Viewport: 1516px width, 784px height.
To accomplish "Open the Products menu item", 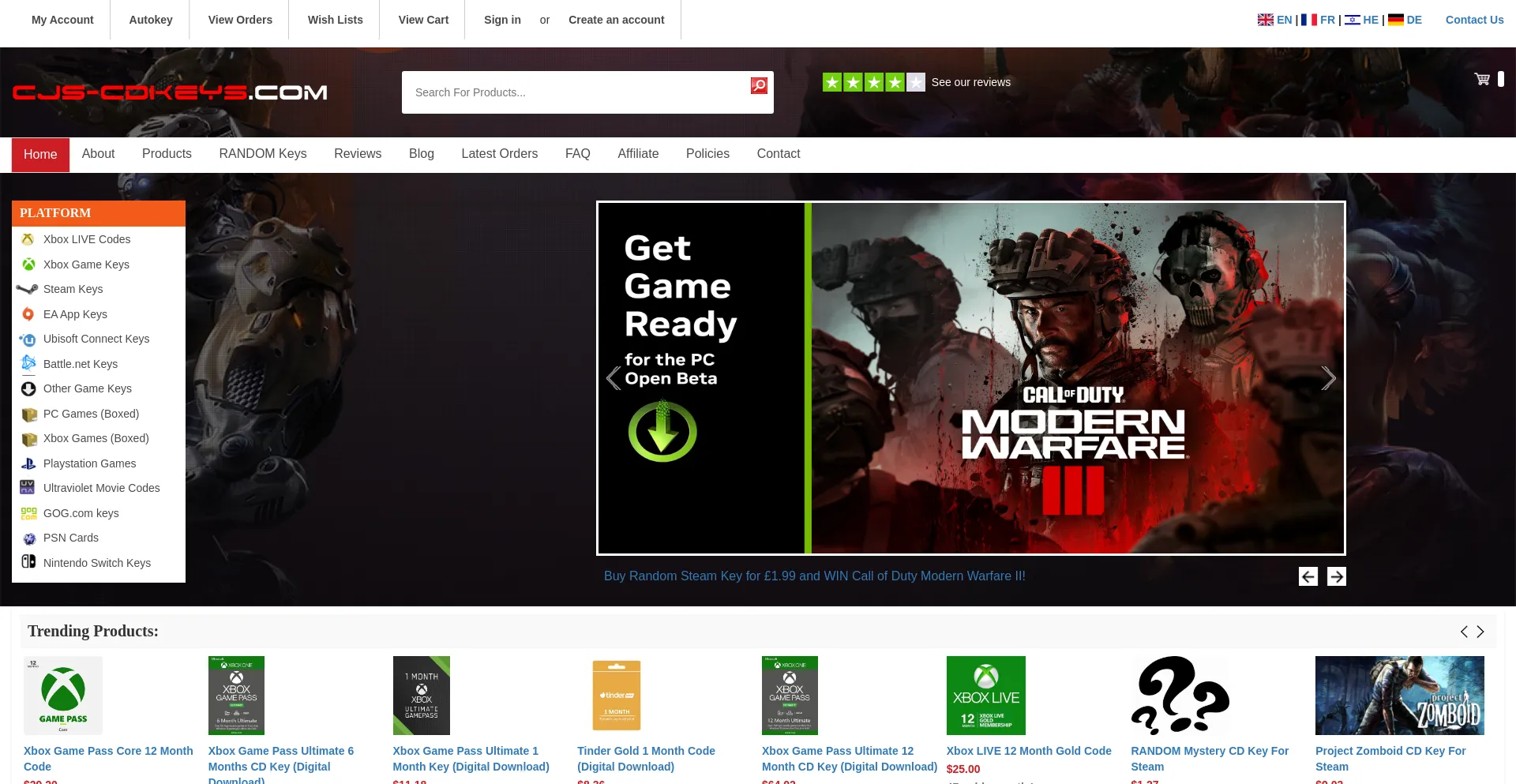I will [167, 154].
